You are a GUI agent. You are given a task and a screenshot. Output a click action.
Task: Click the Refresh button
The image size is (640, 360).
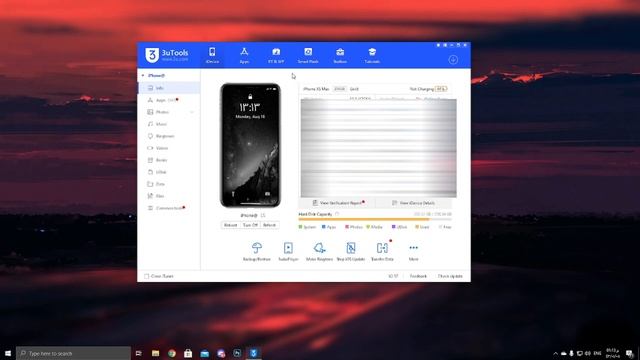269,225
